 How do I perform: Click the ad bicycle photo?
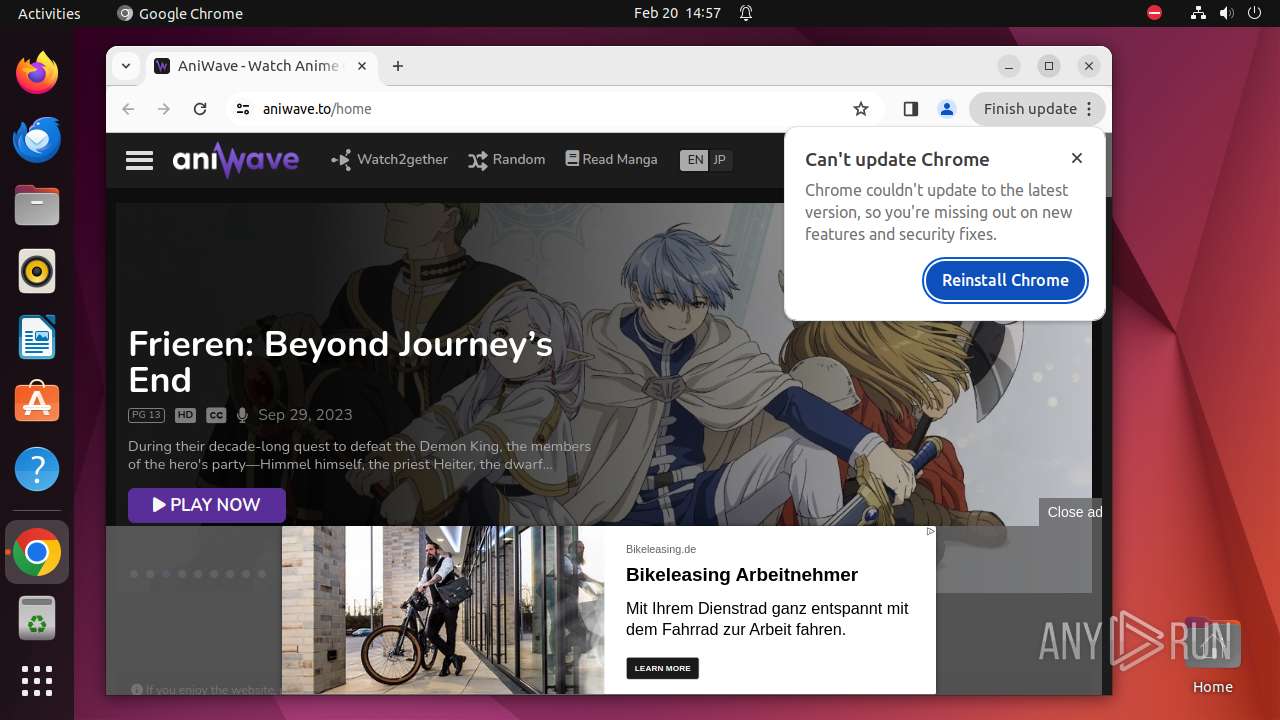[x=443, y=610]
